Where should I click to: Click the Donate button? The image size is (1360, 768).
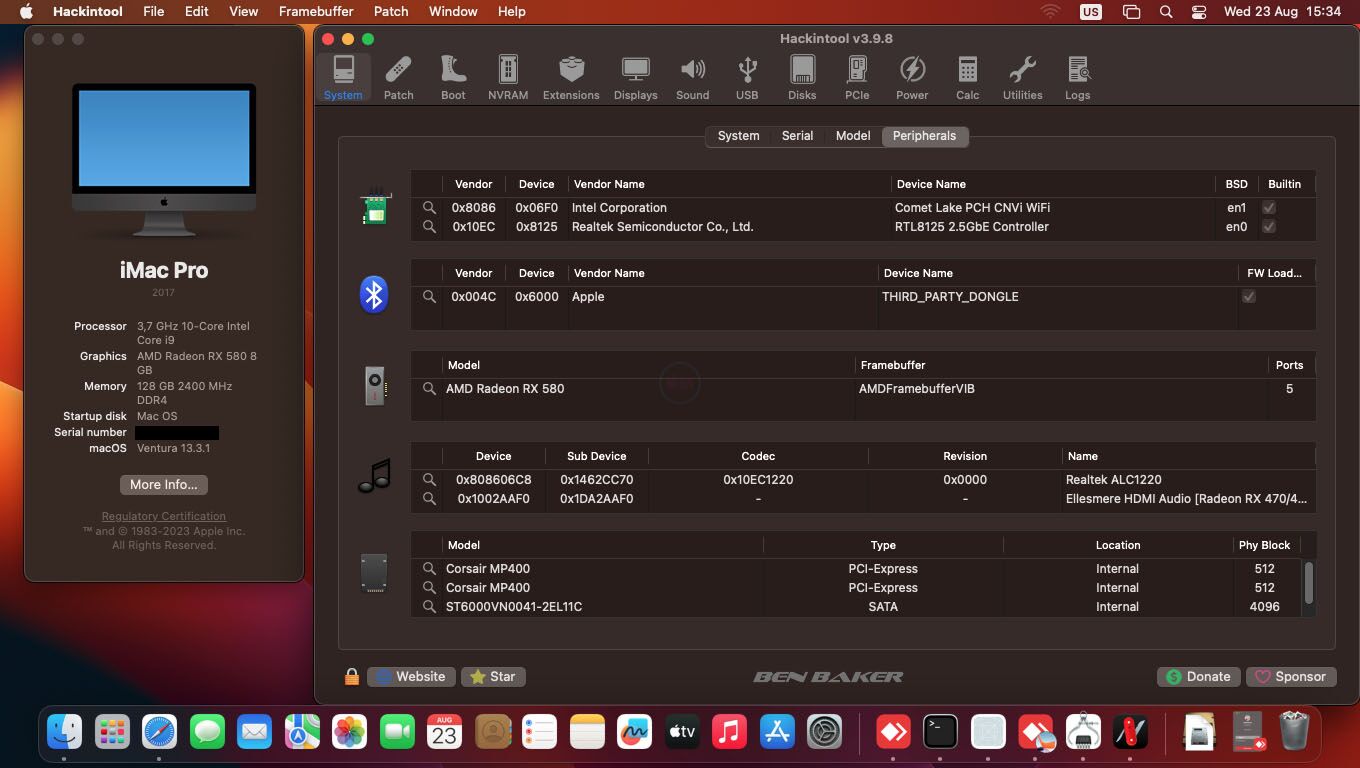point(1198,677)
